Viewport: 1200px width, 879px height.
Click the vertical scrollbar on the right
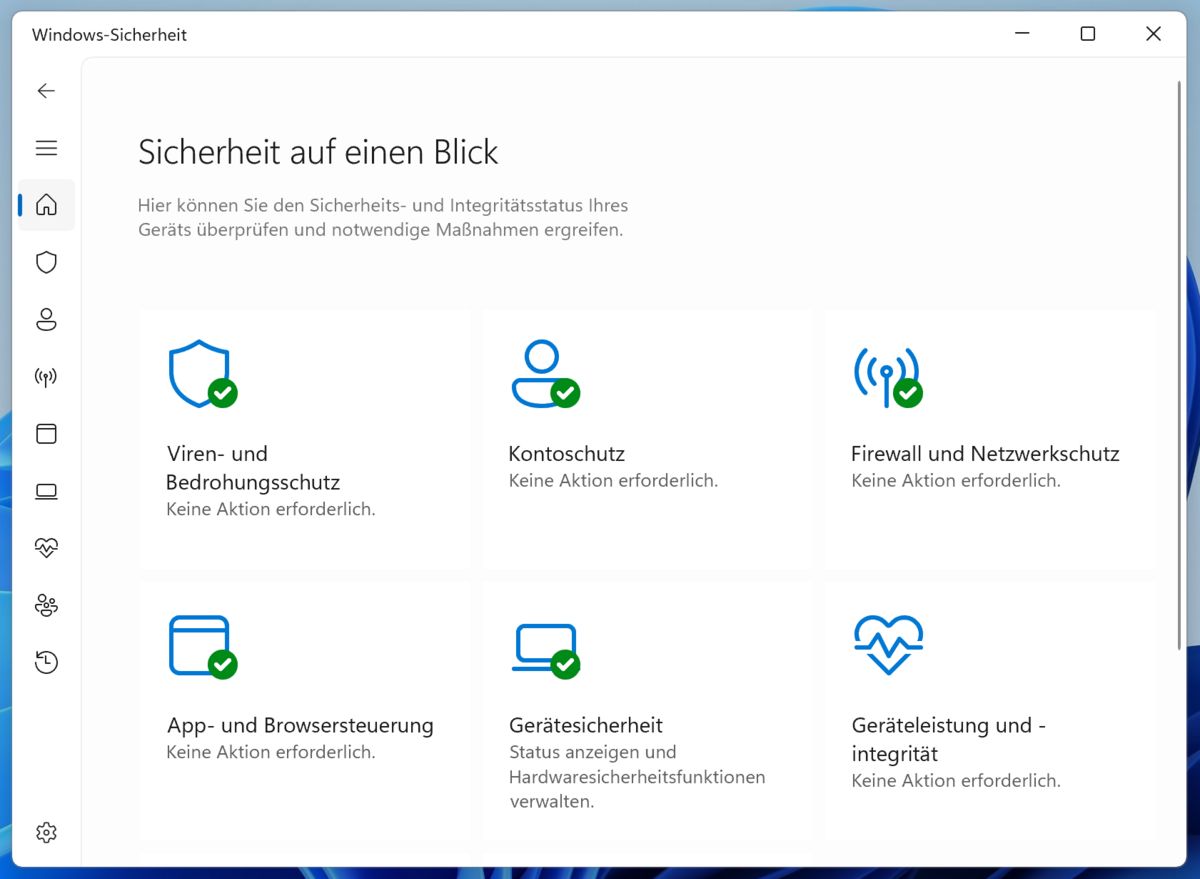(x=1179, y=364)
